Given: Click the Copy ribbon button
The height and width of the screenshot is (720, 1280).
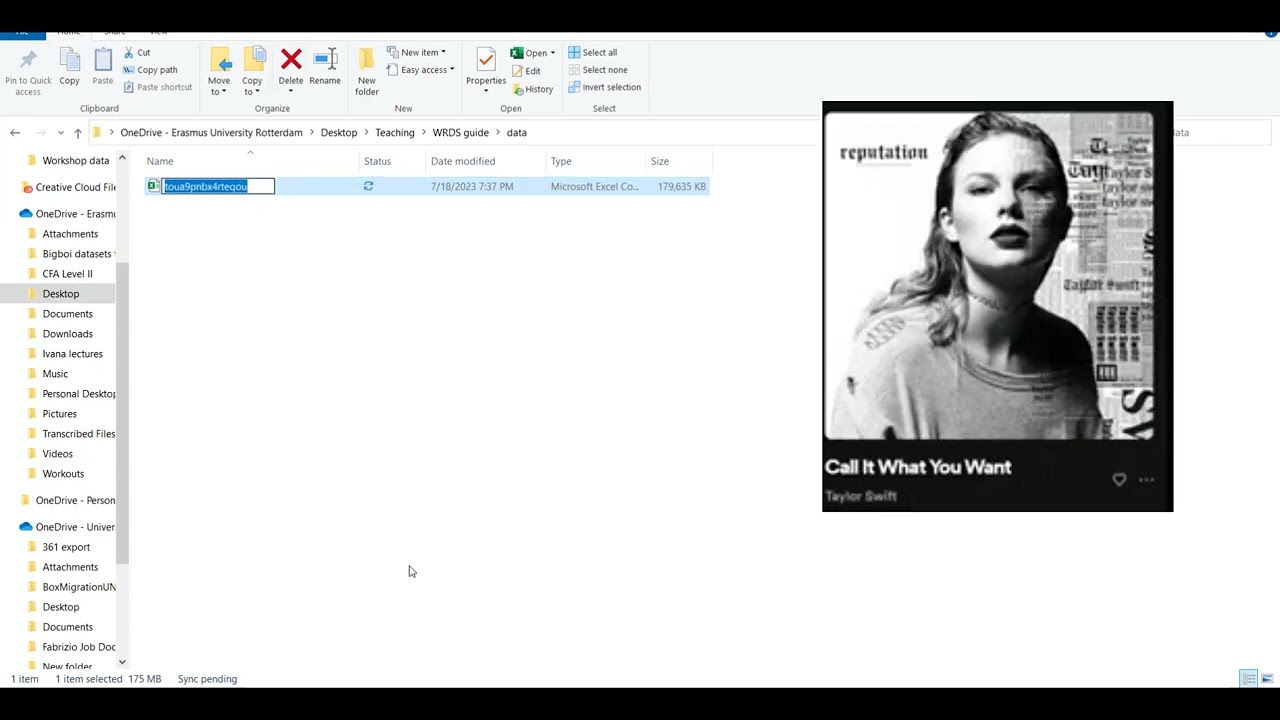Looking at the screenshot, I should point(69,67).
